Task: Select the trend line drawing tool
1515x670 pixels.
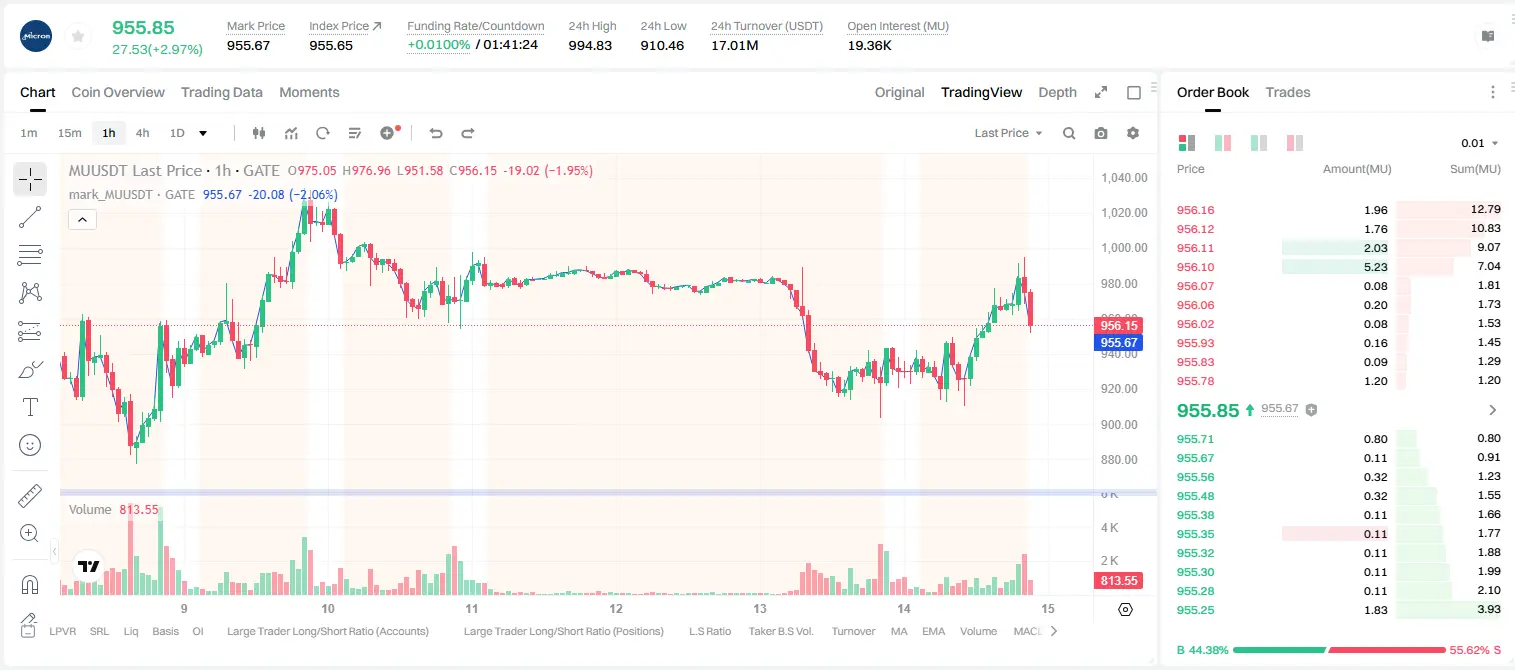Action: pos(30,217)
